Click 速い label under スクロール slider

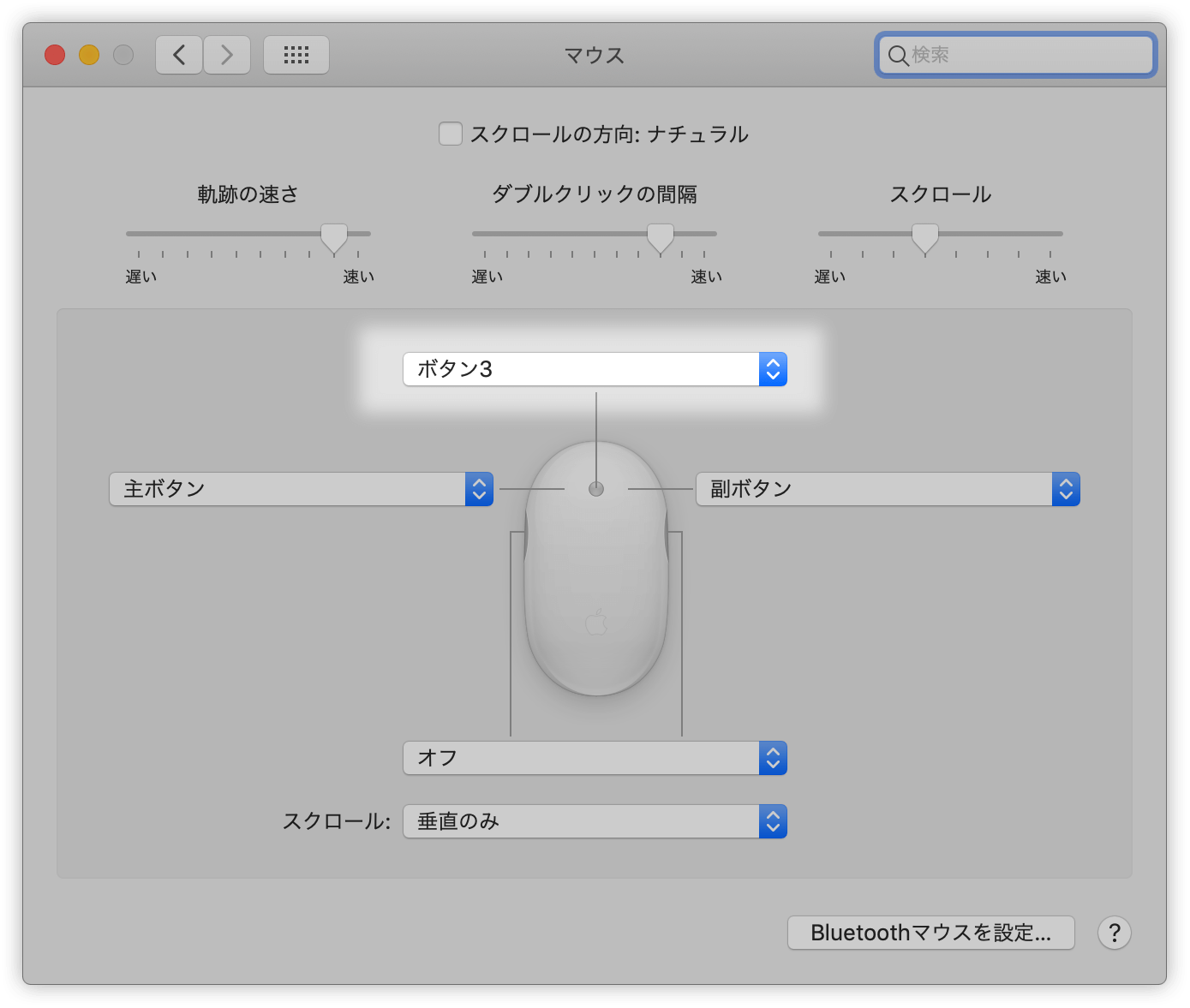pyautogui.click(x=1051, y=277)
